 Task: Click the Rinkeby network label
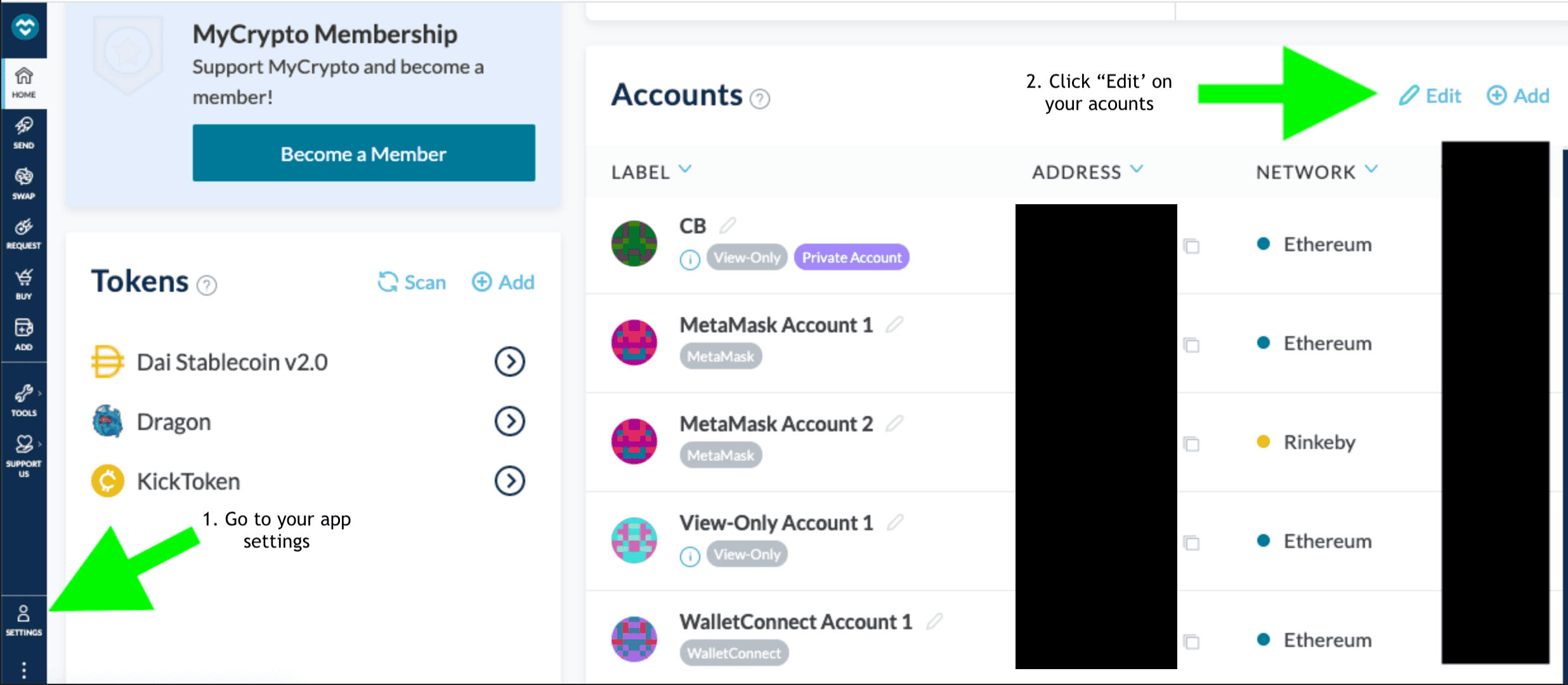[1319, 442]
